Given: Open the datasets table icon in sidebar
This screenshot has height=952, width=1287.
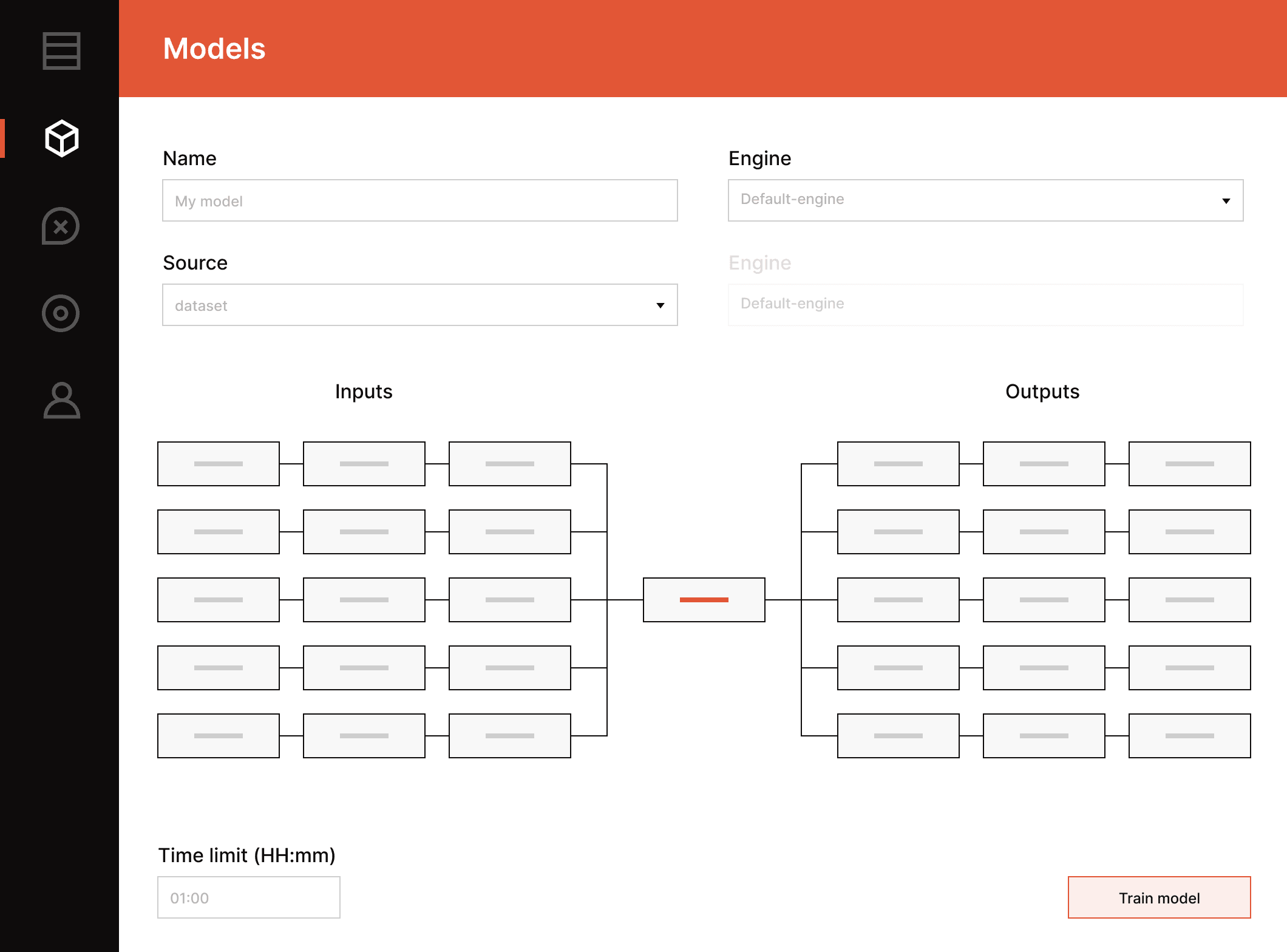Looking at the screenshot, I should 61,51.
